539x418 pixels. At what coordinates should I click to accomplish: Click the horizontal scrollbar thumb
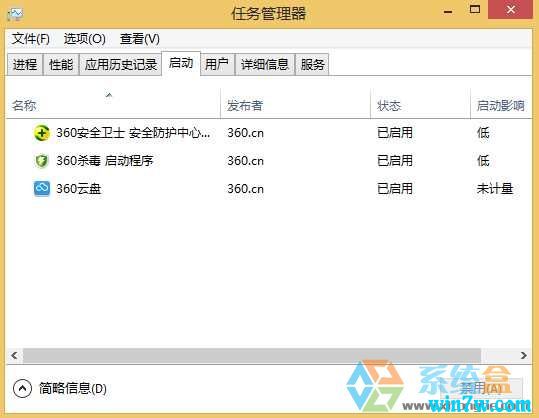pyautogui.click(x=252, y=355)
